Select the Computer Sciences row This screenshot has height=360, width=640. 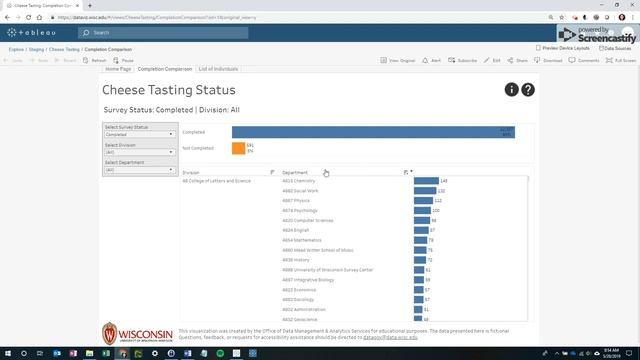(308, 220)
